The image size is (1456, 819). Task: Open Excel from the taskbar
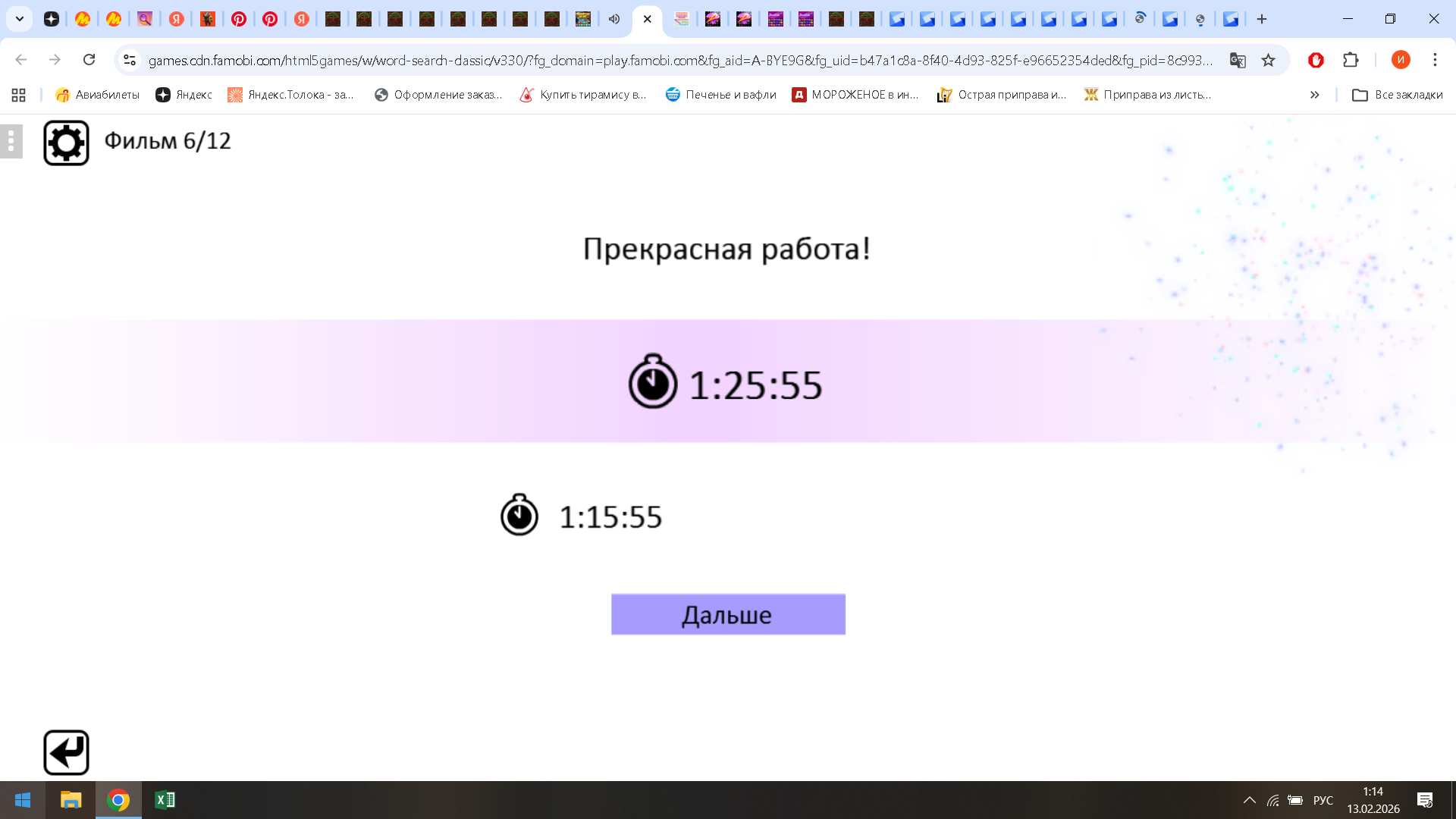(x=165, y=800)
